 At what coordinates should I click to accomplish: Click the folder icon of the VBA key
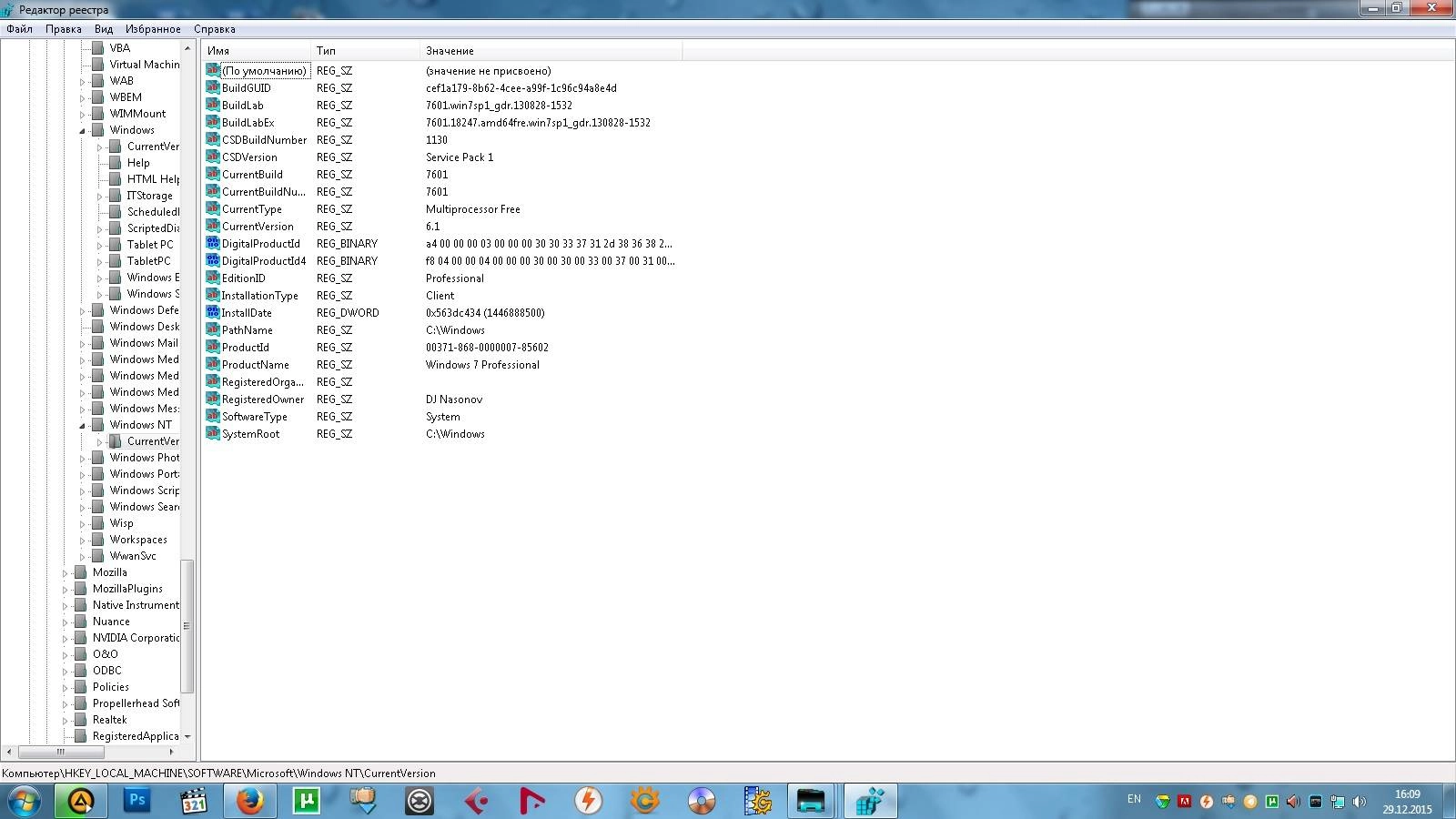coord(98,48)
